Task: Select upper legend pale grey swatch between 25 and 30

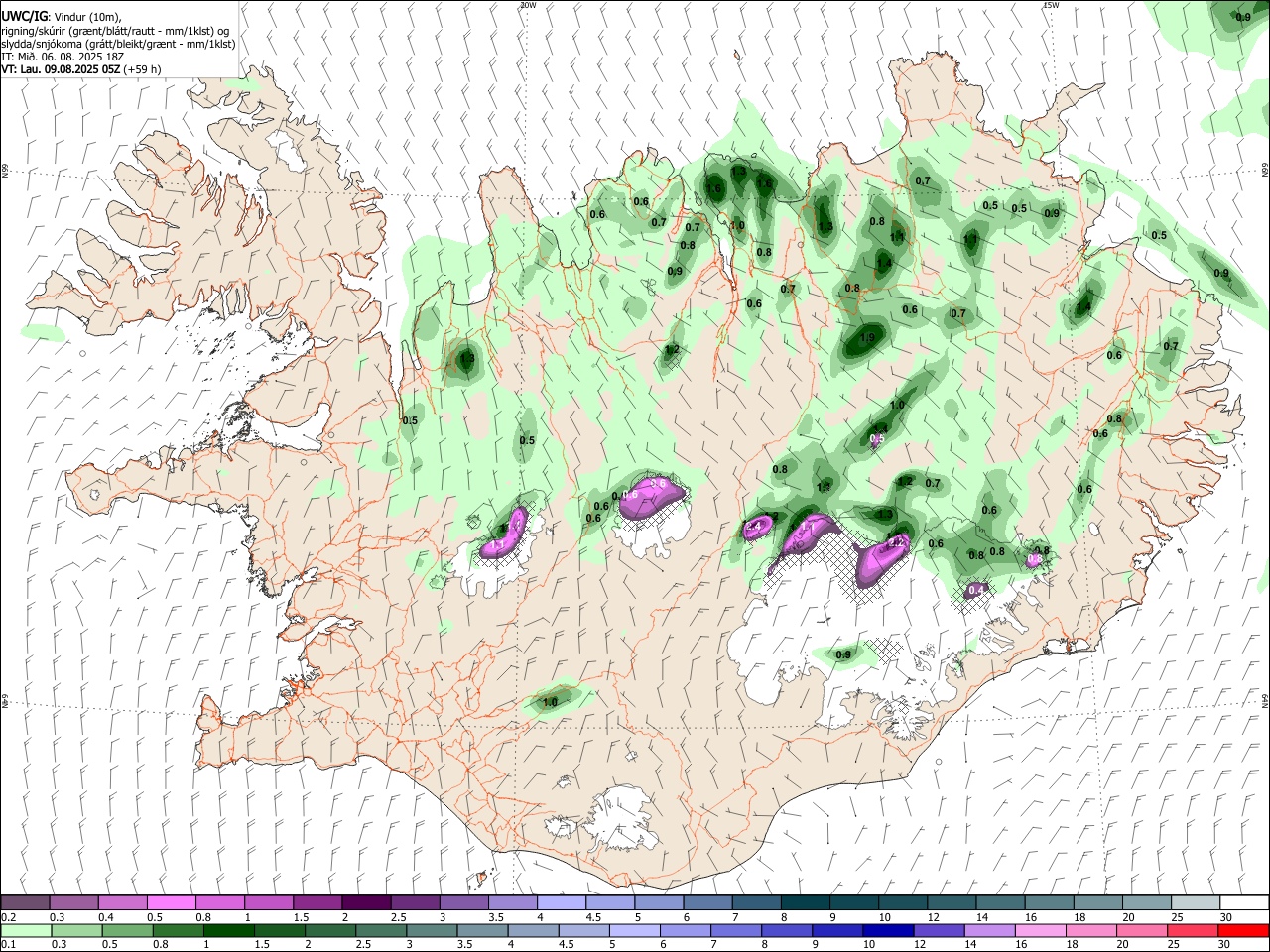Action: click(1194, 902)
